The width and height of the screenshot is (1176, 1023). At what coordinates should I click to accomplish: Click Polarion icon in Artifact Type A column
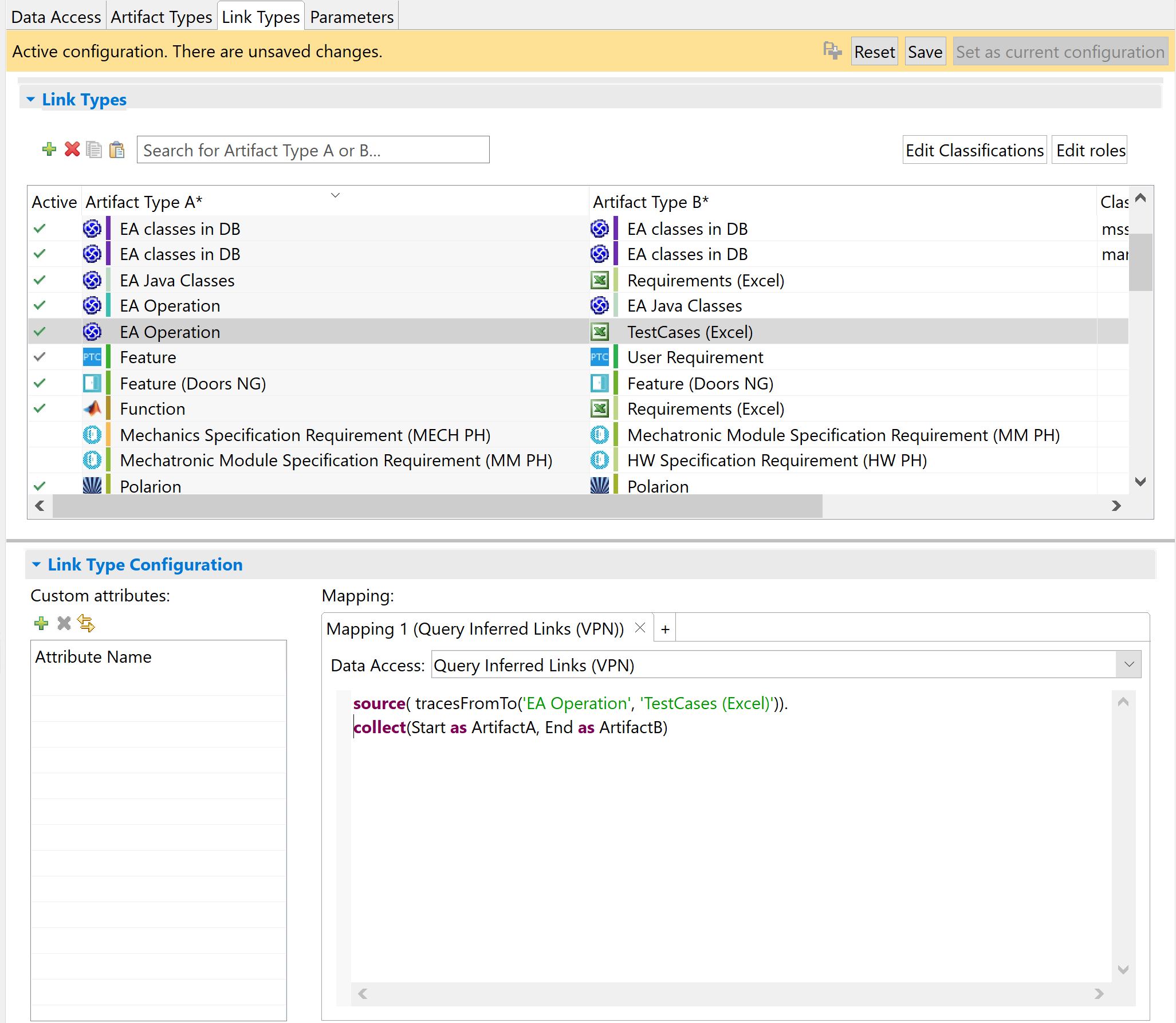point(92,485)
